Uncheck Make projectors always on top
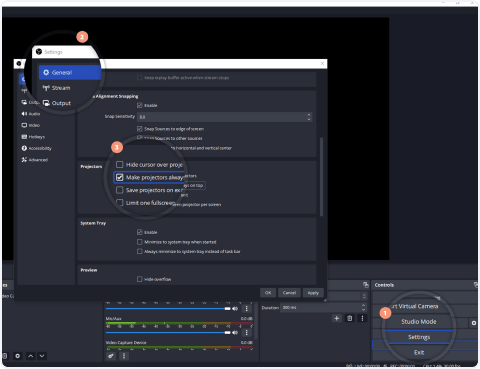Screen dimensions: 480x369 tap(120, 177)
